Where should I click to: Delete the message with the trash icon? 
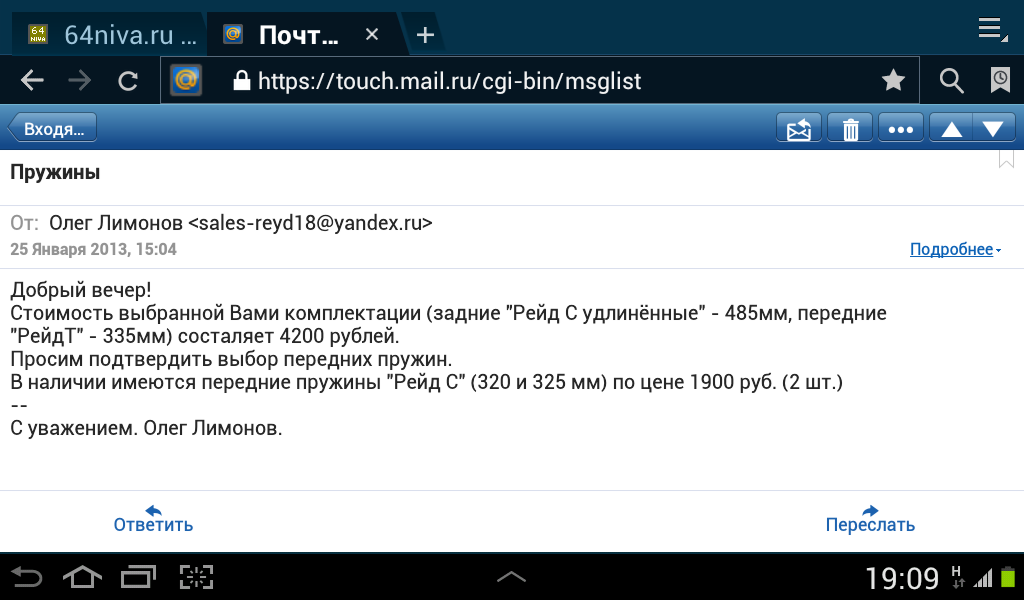click(x=850, y=130)
